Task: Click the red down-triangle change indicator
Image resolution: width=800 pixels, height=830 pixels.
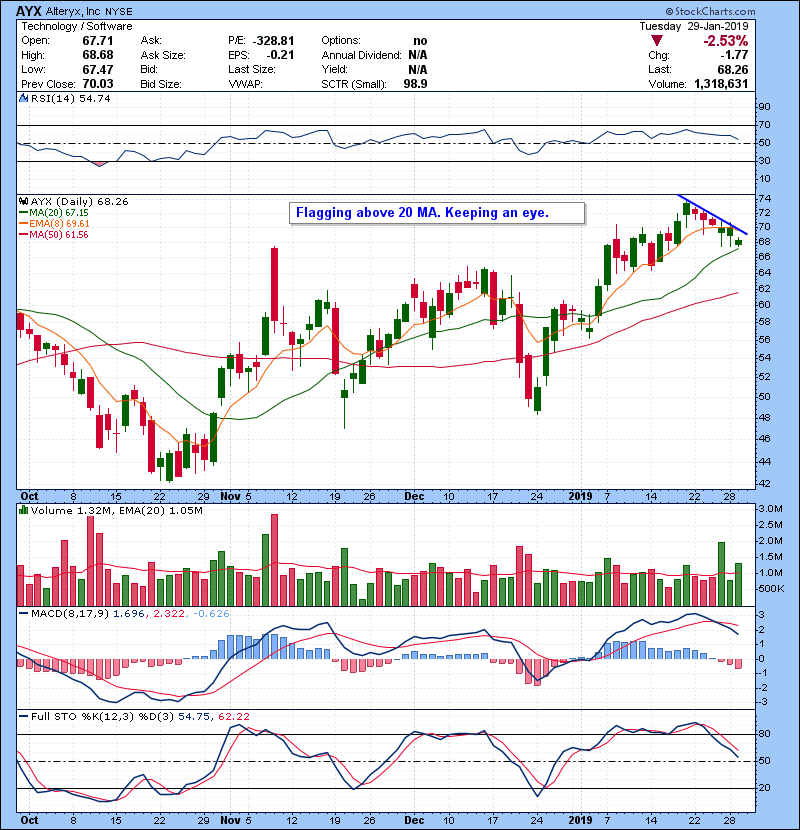Action: (x=657, y=41)
